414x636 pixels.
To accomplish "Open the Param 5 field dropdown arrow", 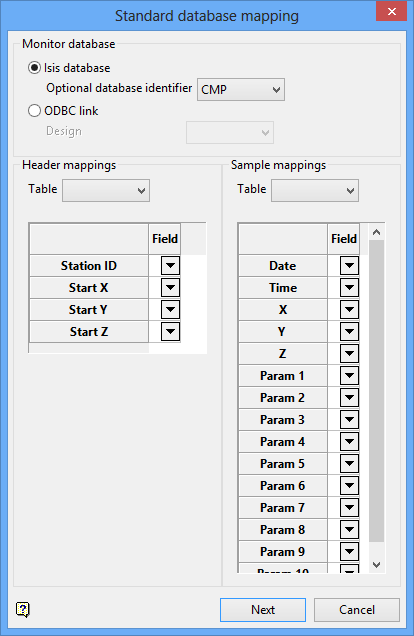I will coord(350,464).
